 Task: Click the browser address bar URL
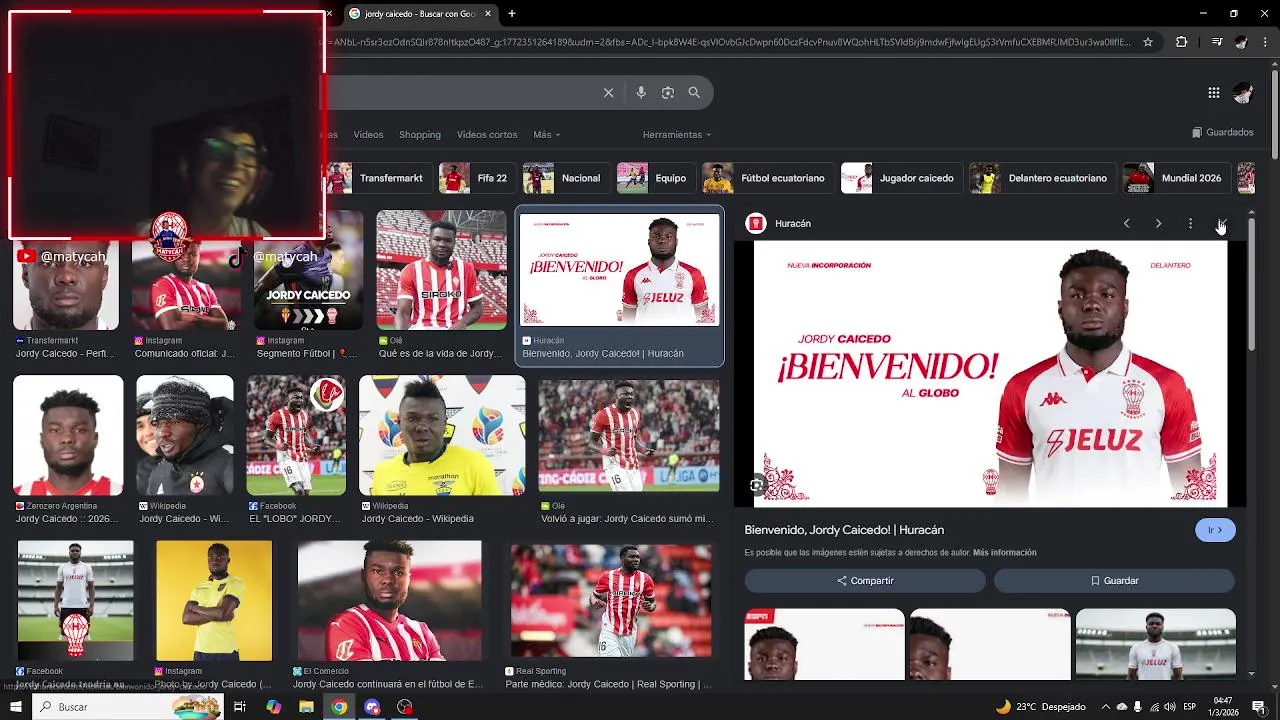pos(730,42)
